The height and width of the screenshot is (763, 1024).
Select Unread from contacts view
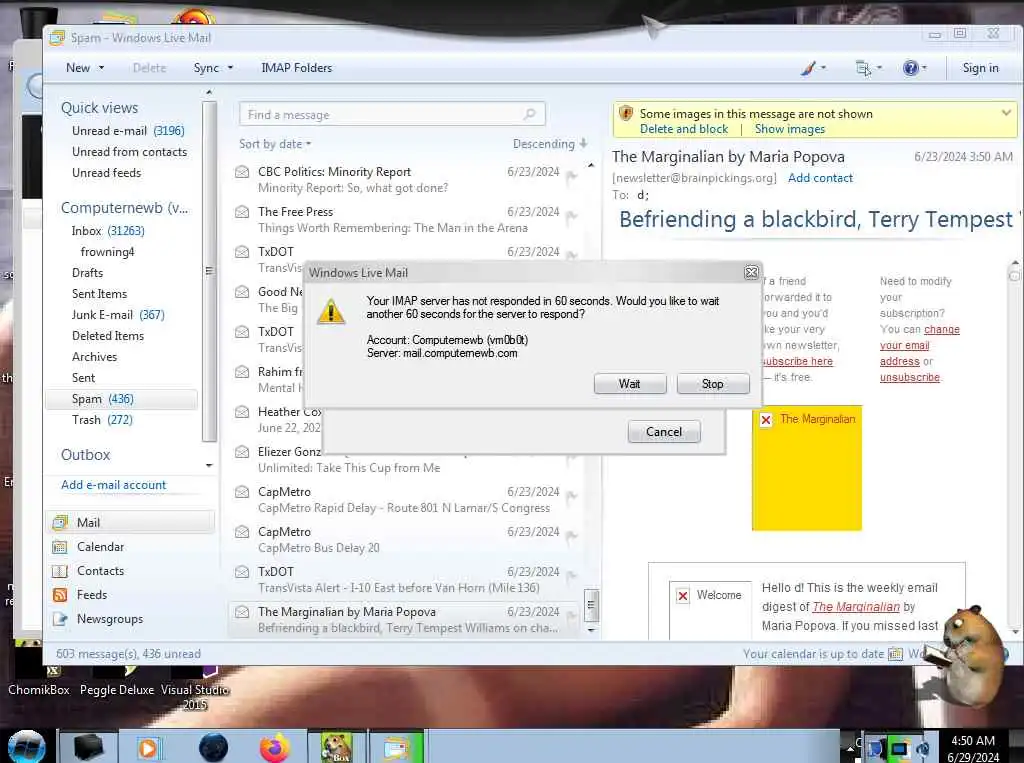click(129, 152)
